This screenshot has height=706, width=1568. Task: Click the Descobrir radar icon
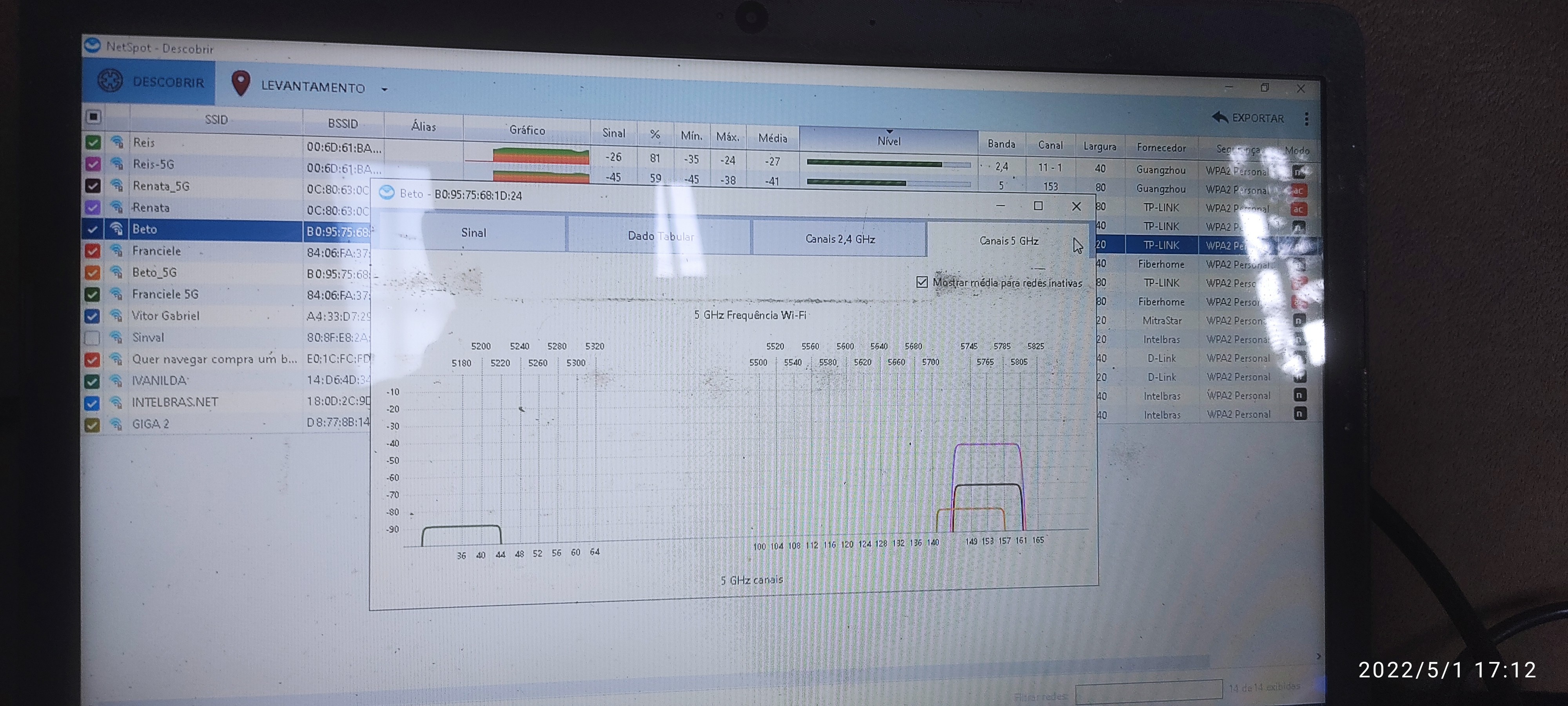110,80
